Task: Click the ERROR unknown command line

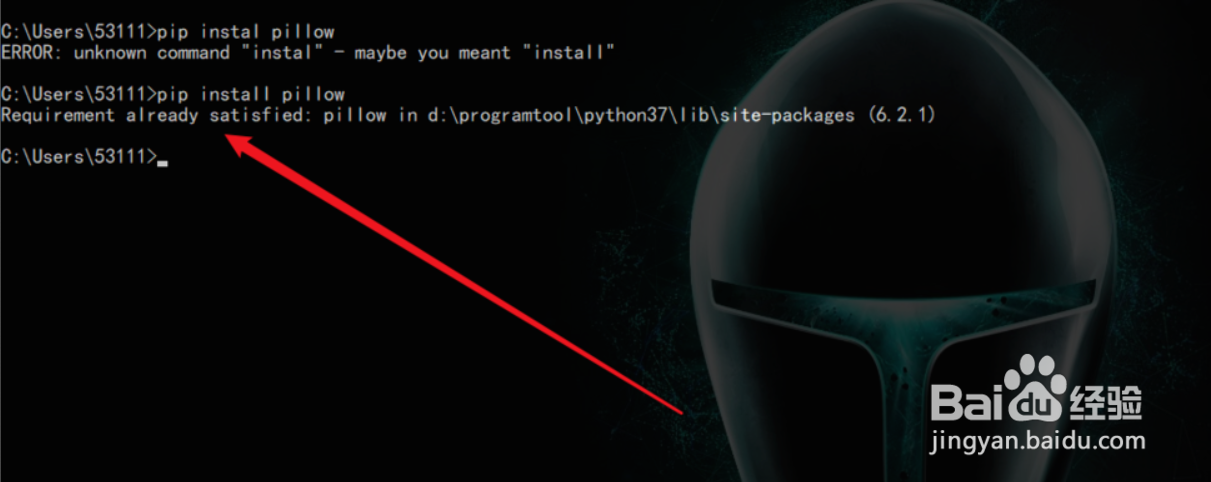Action: click(x=308, y=53)
